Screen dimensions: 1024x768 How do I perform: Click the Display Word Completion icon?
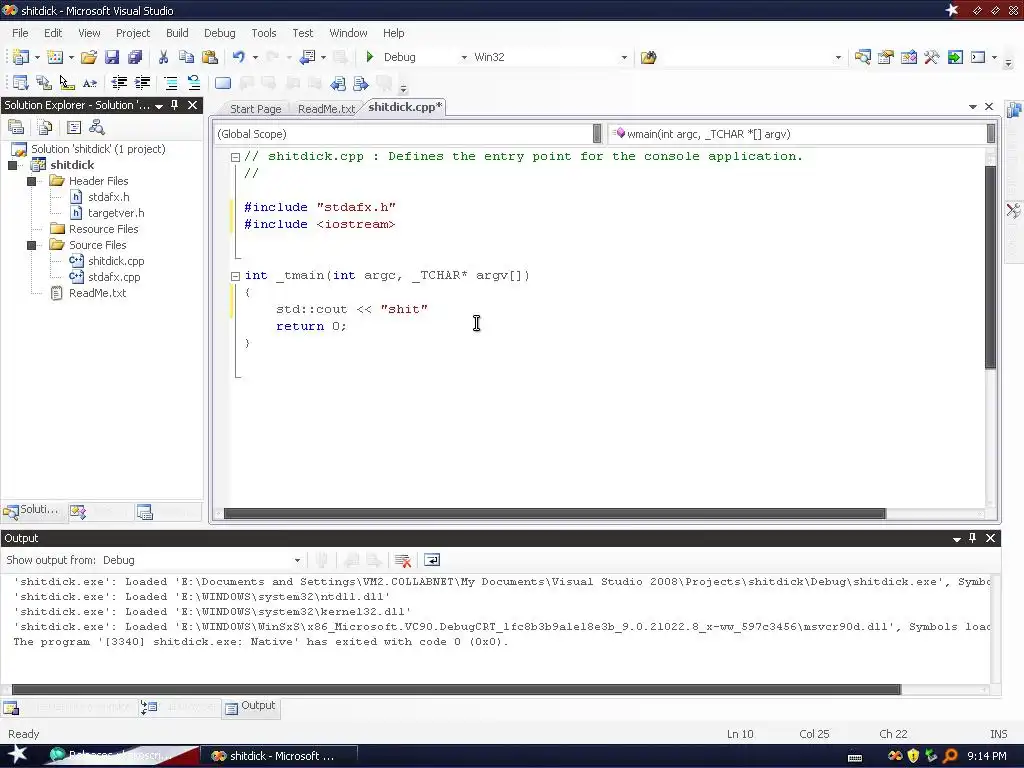point(90,83)
